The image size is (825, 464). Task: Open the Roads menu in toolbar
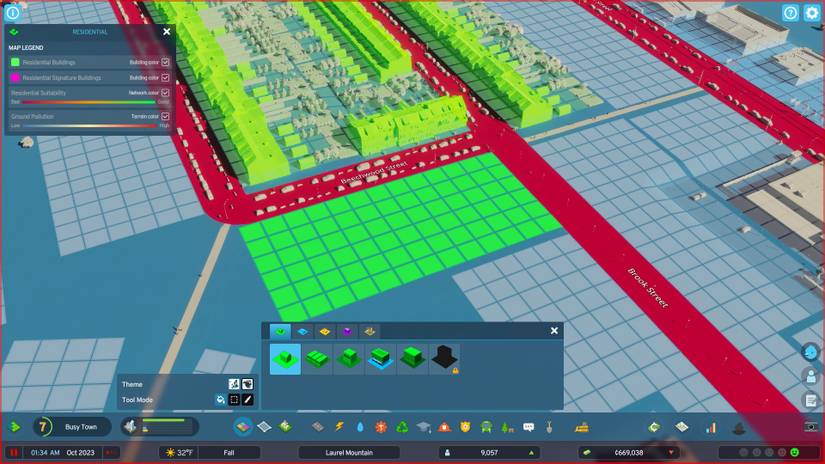(318, 427)
